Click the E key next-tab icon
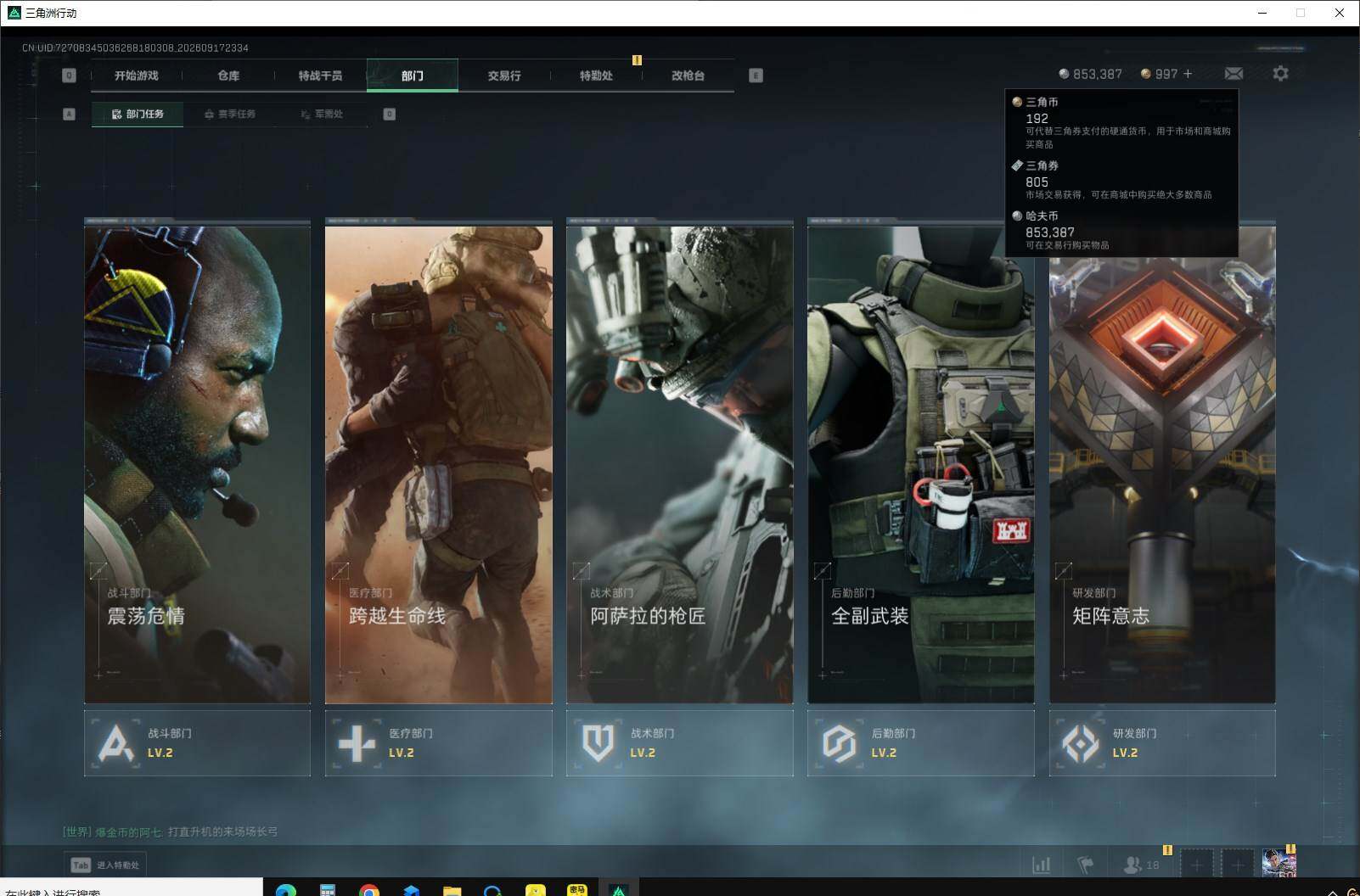Screen dimensions: 1360x896 pos(756,76)
